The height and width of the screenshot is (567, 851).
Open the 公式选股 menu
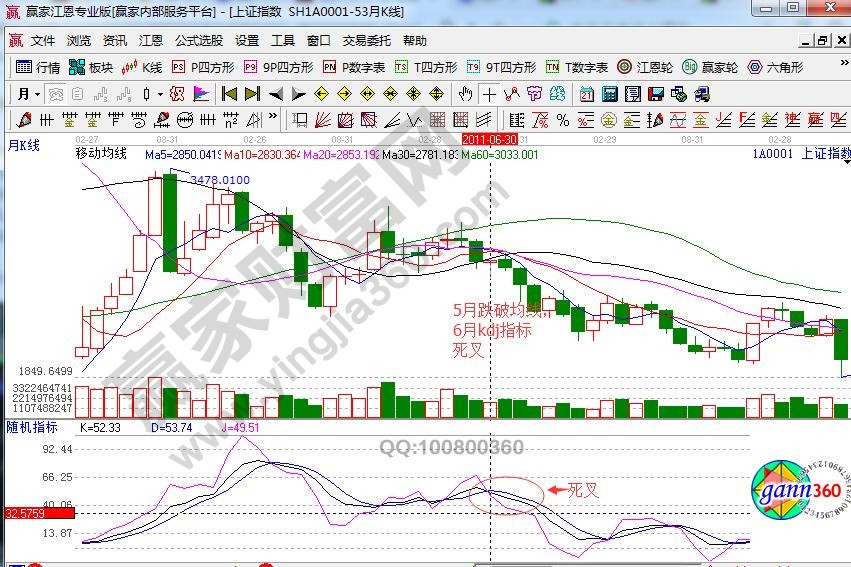pyautogui.click(x=199, y=41)
